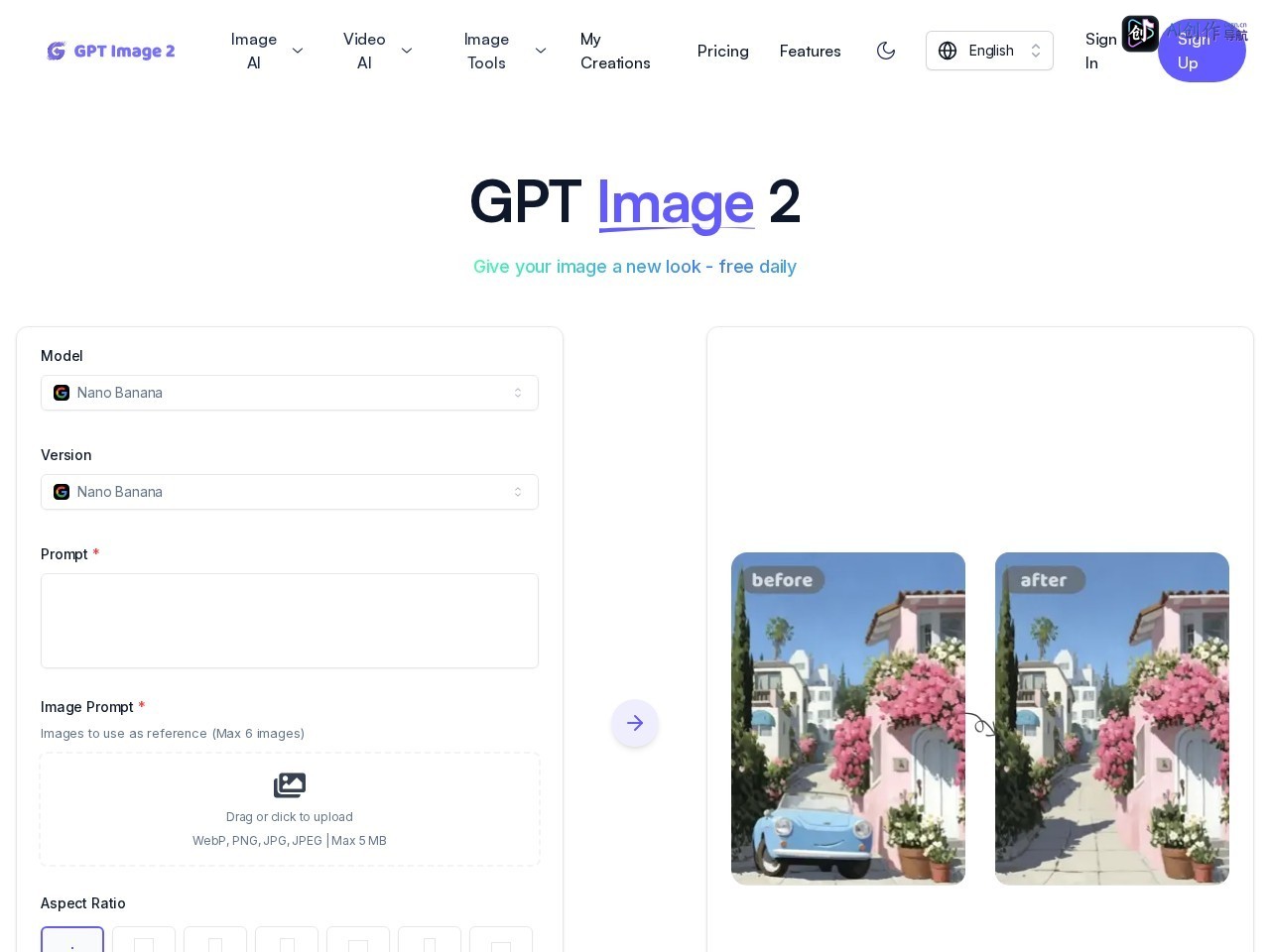
Task: Click the image upload icon
Action: [x=290, y=785]
